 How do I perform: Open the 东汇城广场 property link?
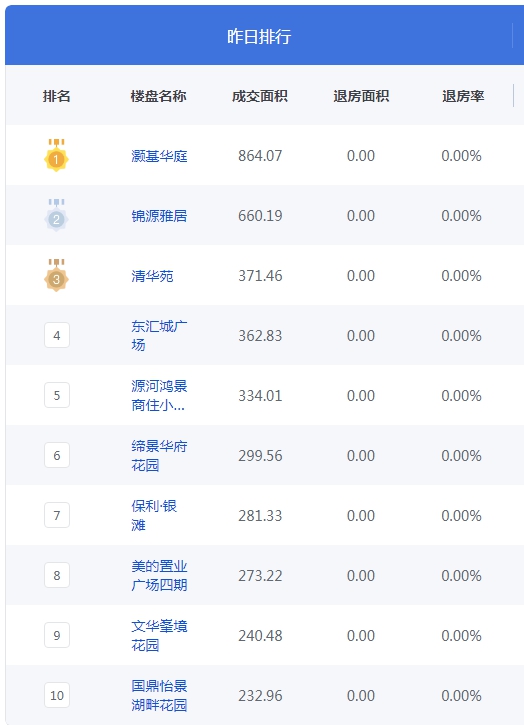tap(159, 335)
